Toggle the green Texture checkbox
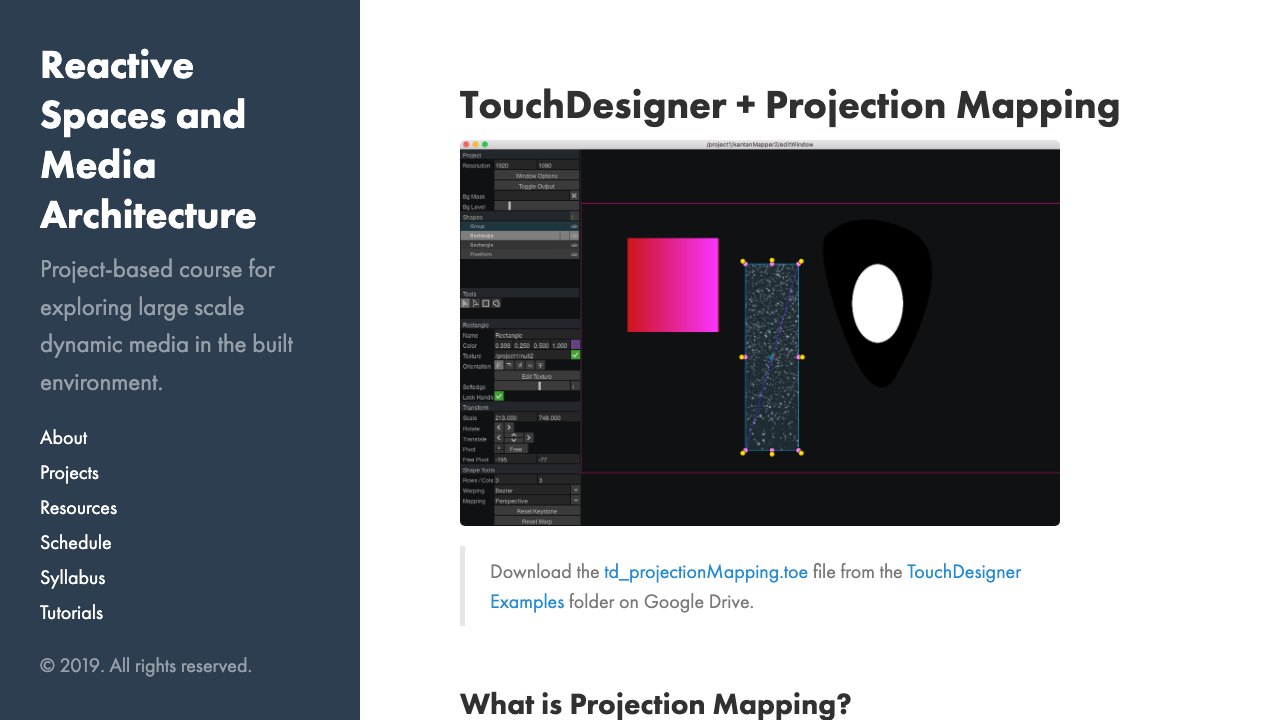1280x720 pixels. [x=575, y=355]
